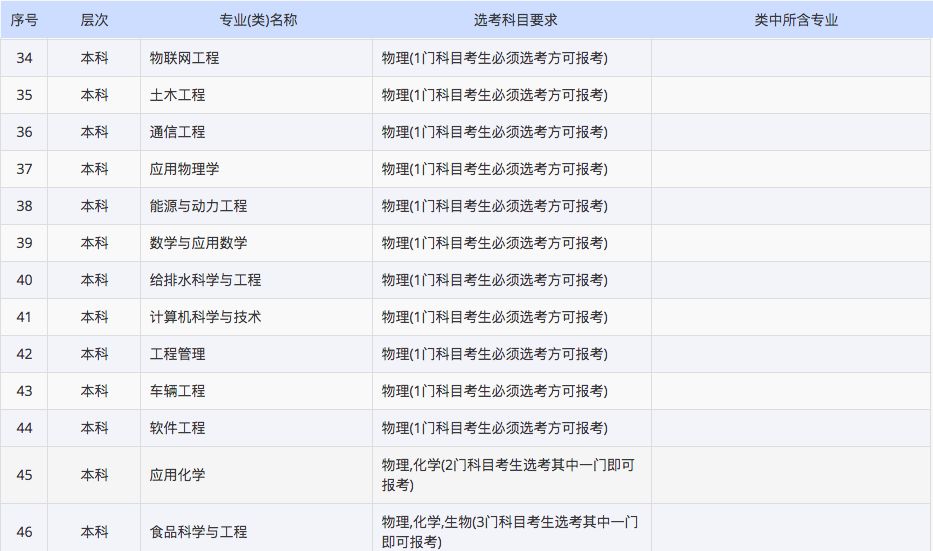Click row number 42 cell

(24, 354)
